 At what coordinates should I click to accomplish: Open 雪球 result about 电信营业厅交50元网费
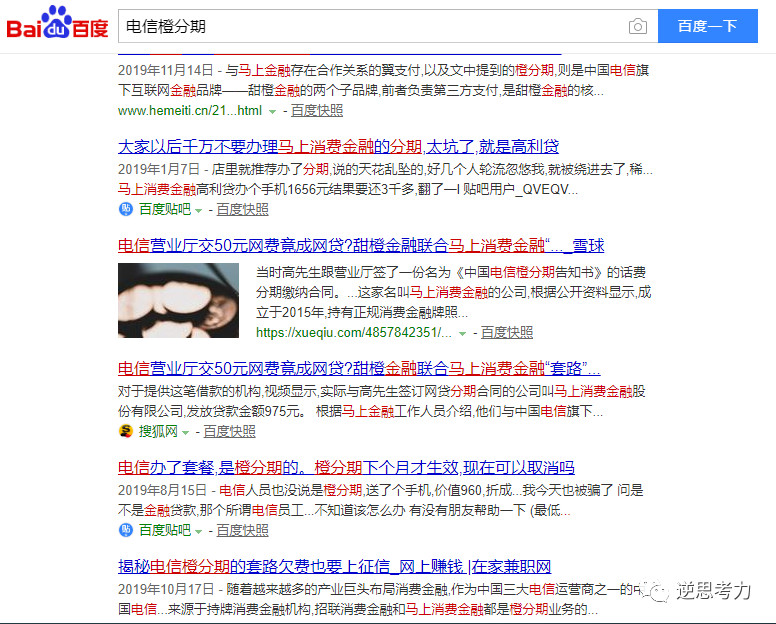point(361,245)
